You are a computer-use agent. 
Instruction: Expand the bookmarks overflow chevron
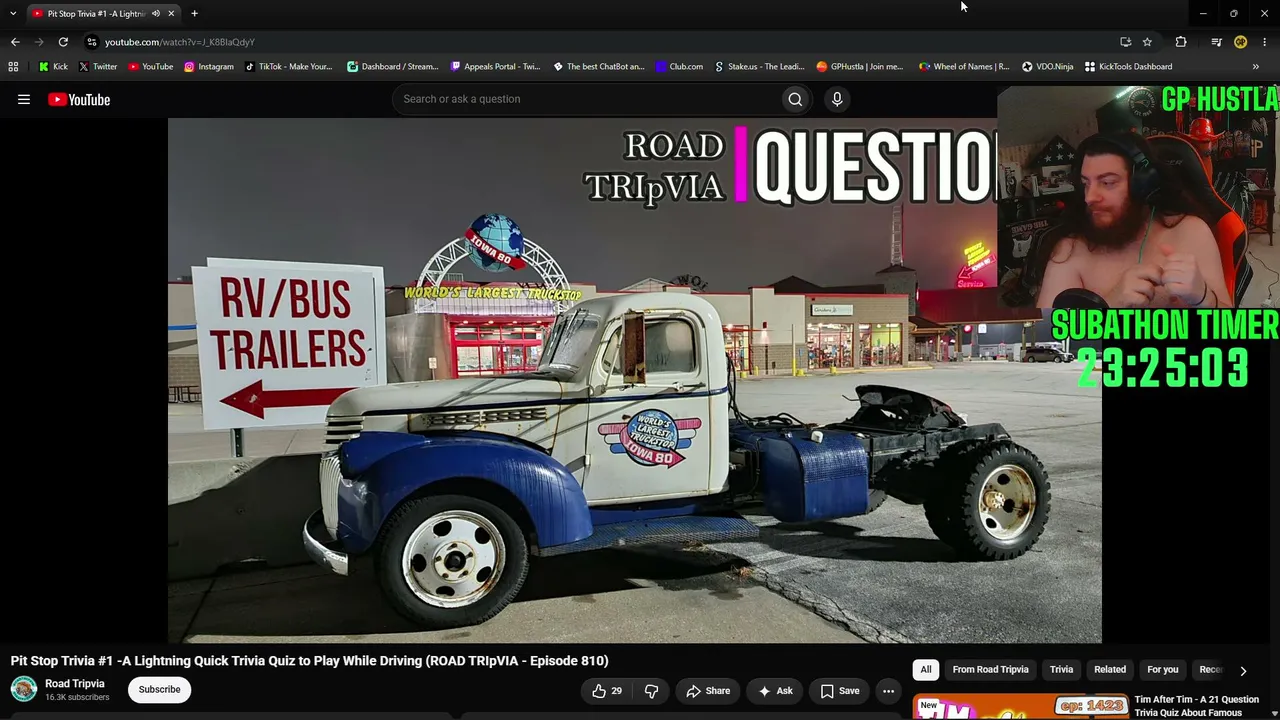pyautogui.click(x=1256, y=67)
